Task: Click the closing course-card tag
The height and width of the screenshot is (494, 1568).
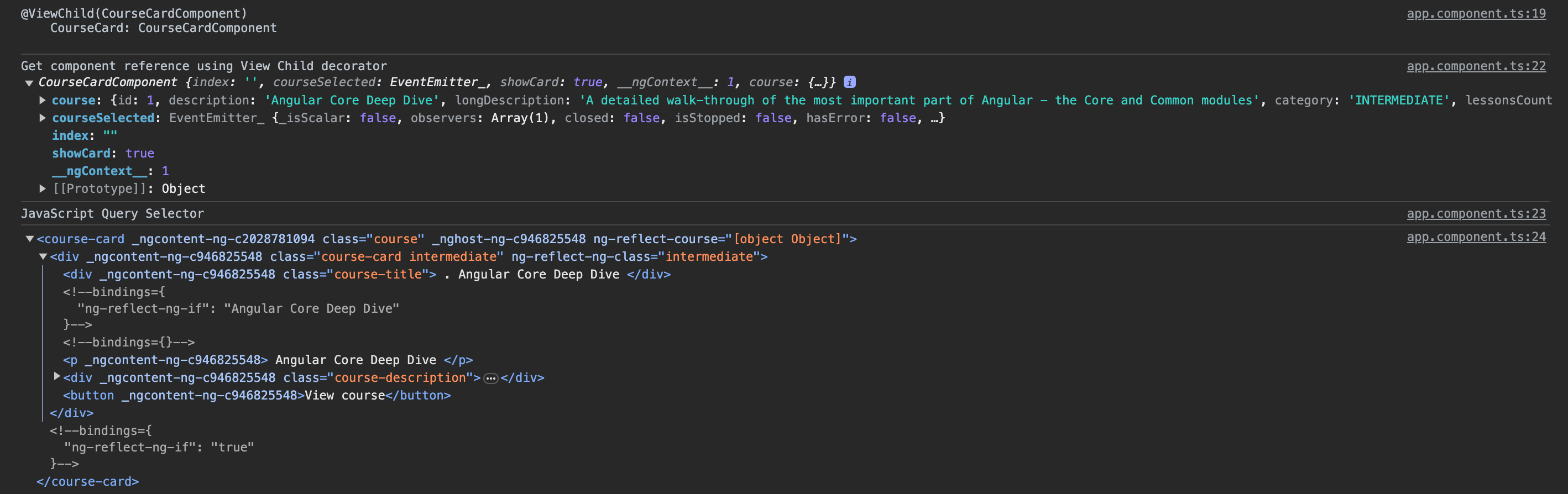Action: 88,481
